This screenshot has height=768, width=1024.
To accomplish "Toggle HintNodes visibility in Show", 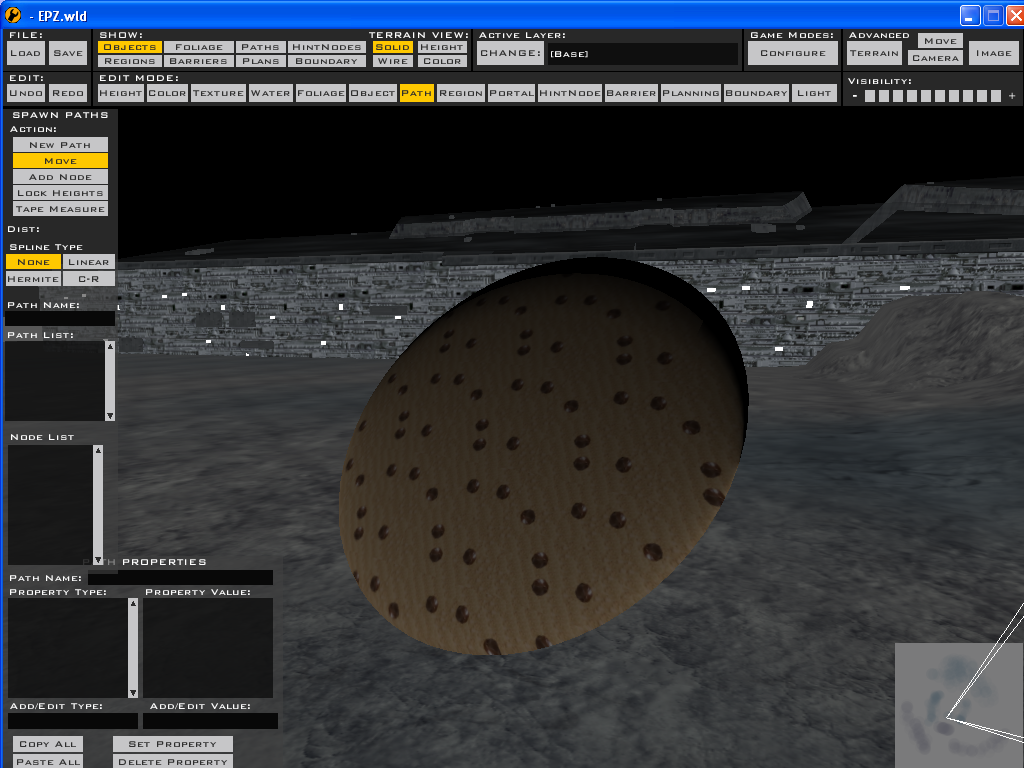I will click(327, 47).
